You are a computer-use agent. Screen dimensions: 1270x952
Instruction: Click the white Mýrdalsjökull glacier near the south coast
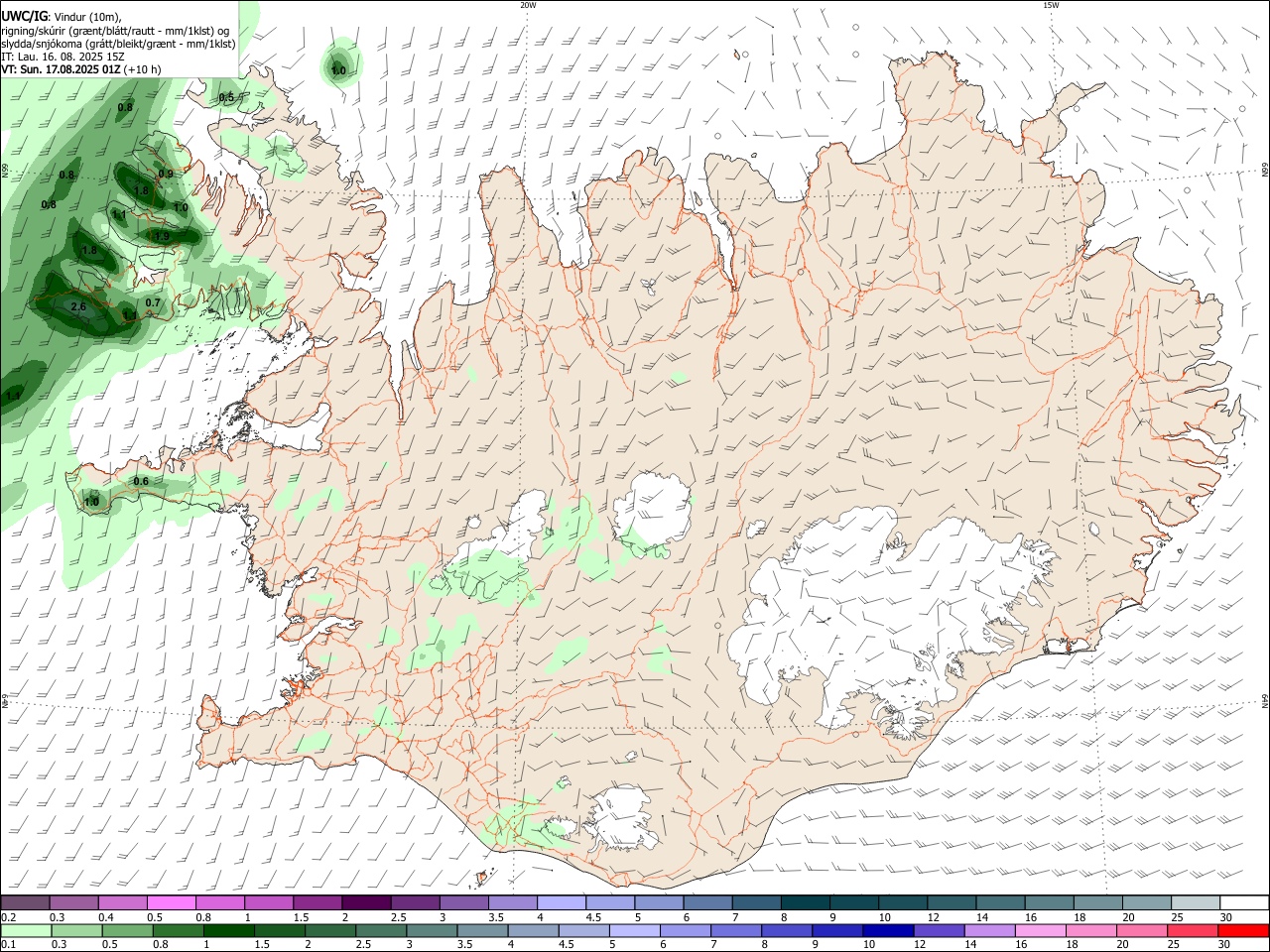[x=620, y=819]
